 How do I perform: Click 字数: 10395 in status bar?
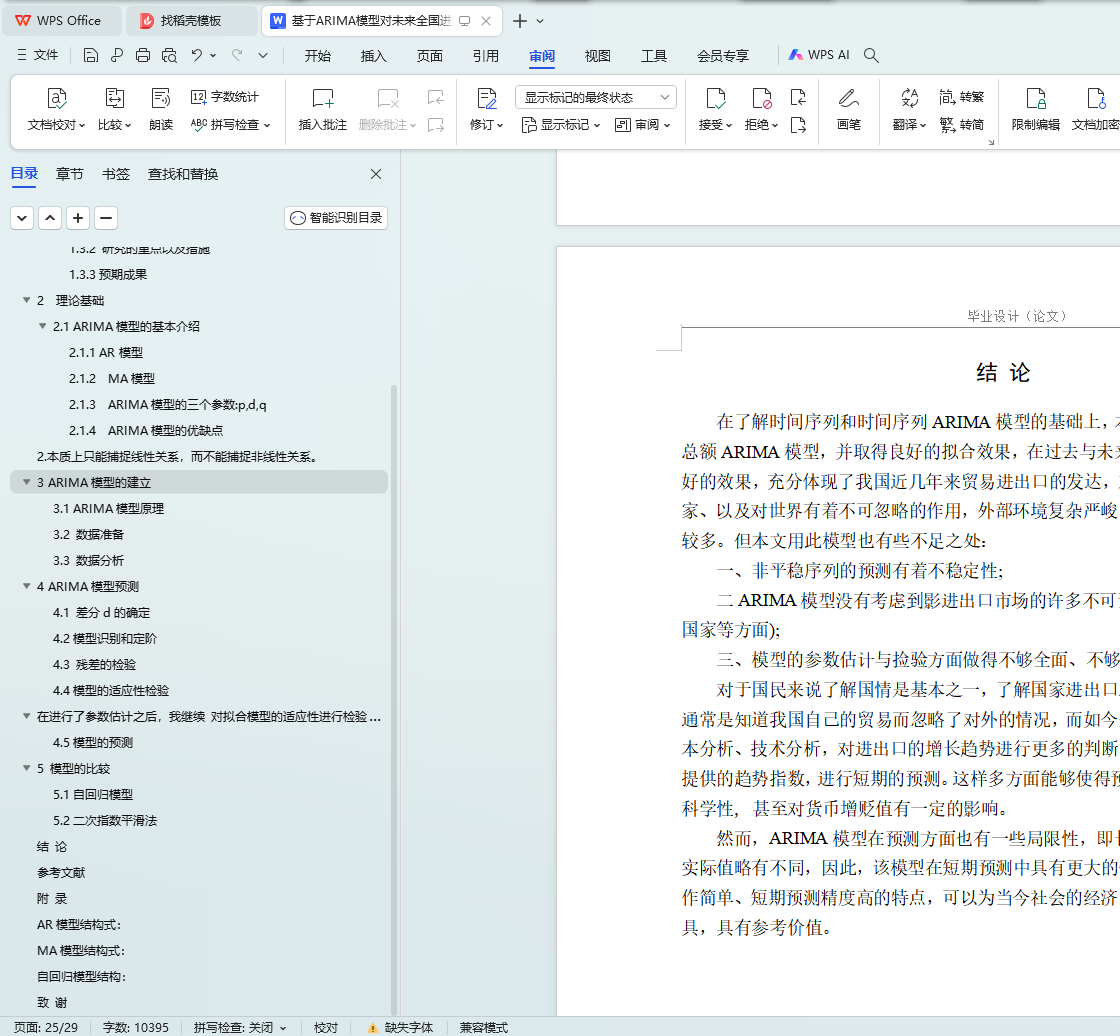[136, 1027]
